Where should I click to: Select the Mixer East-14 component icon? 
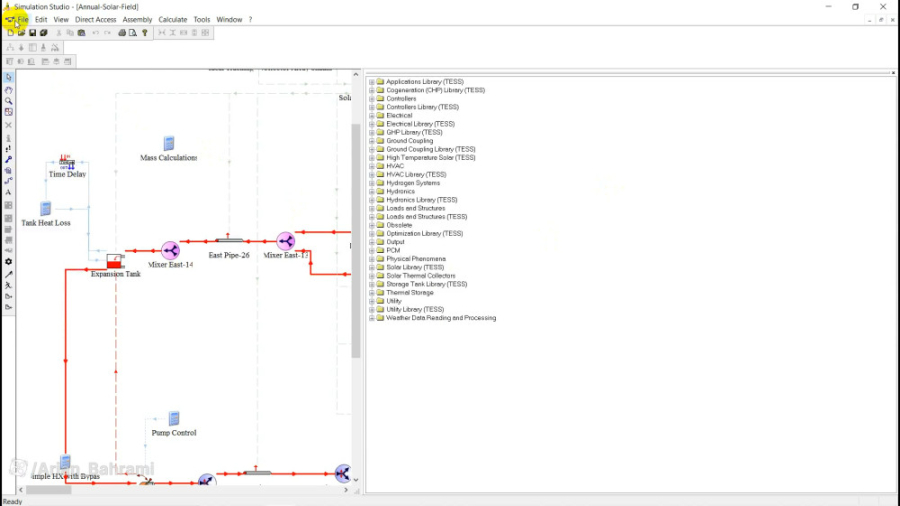click(x=170, y=251)
